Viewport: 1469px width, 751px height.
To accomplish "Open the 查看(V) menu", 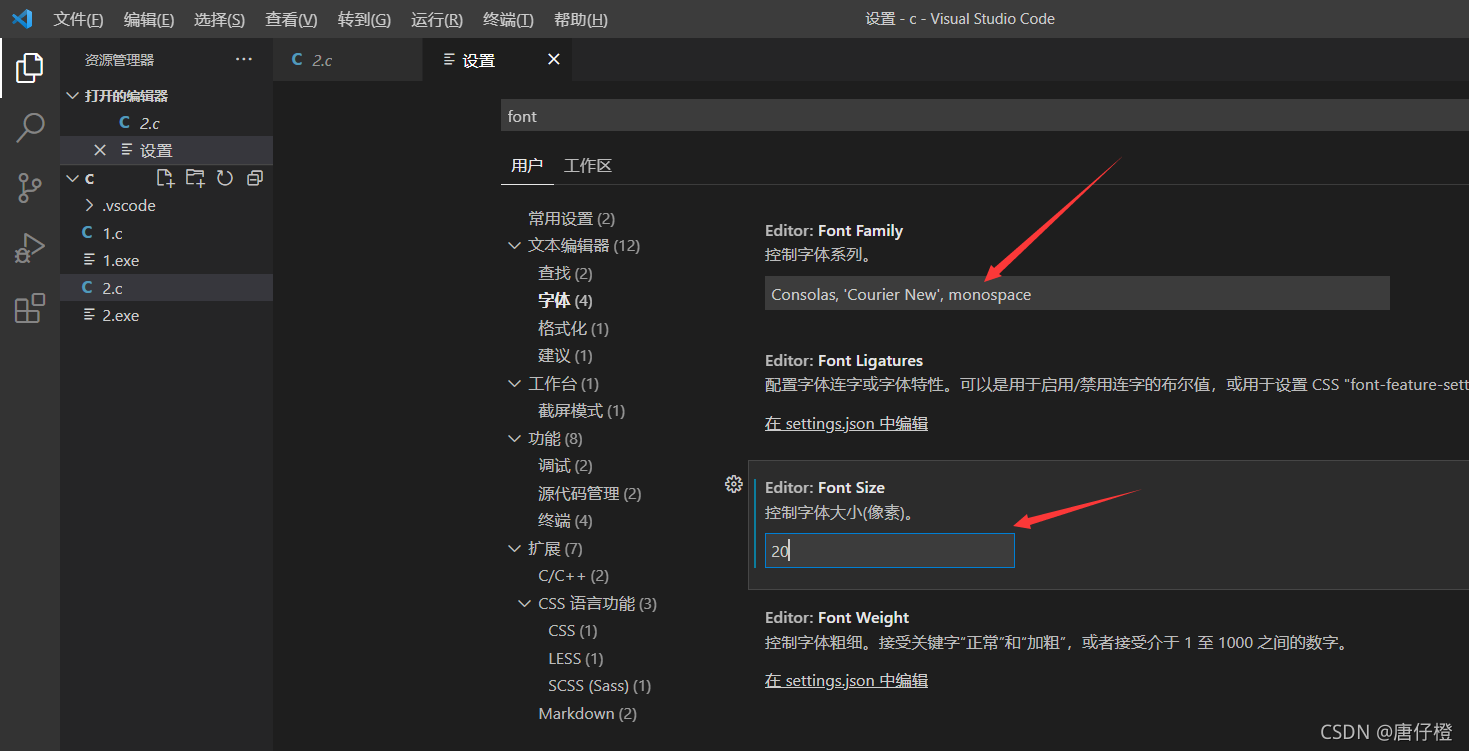I will (291, 20).
